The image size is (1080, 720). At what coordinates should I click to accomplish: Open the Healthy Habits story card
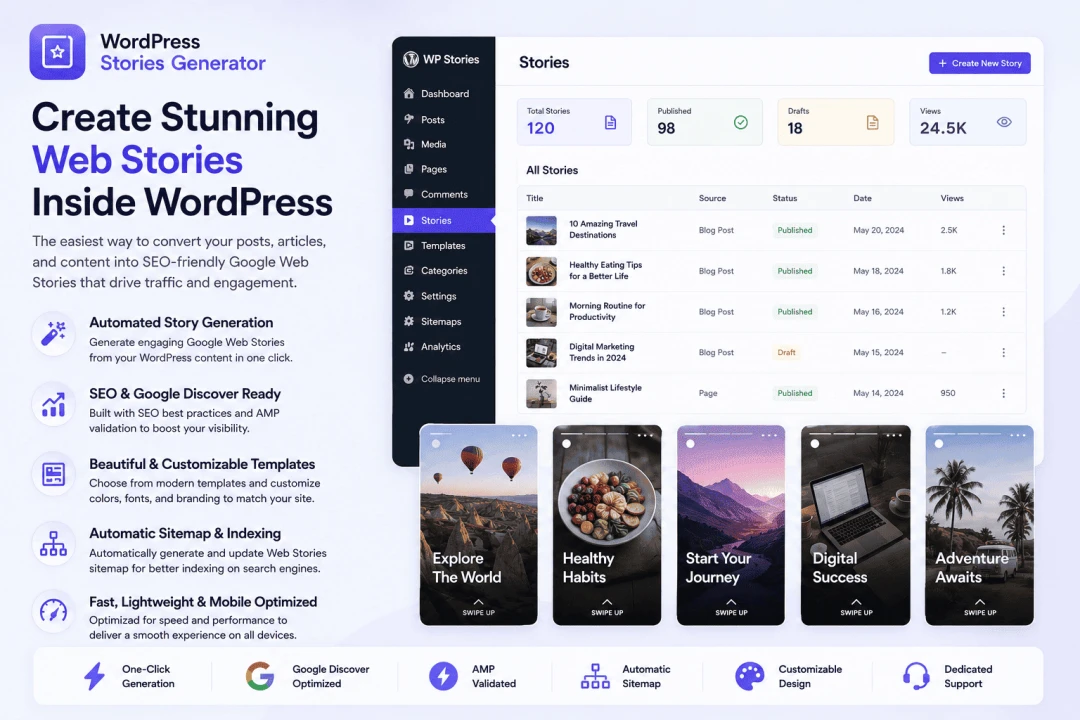point(607,525)
